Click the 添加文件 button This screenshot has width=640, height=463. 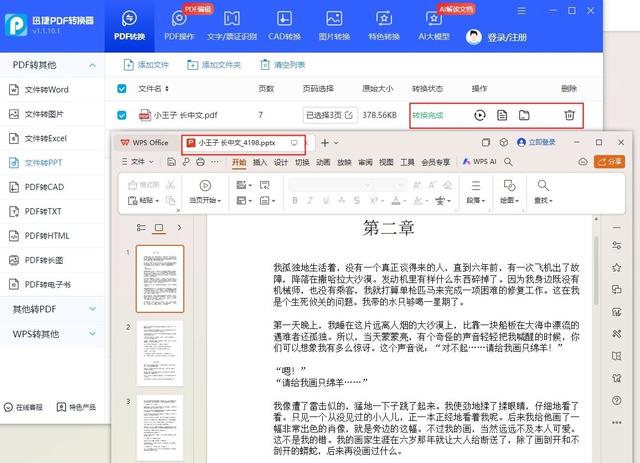tap(146, 65)
